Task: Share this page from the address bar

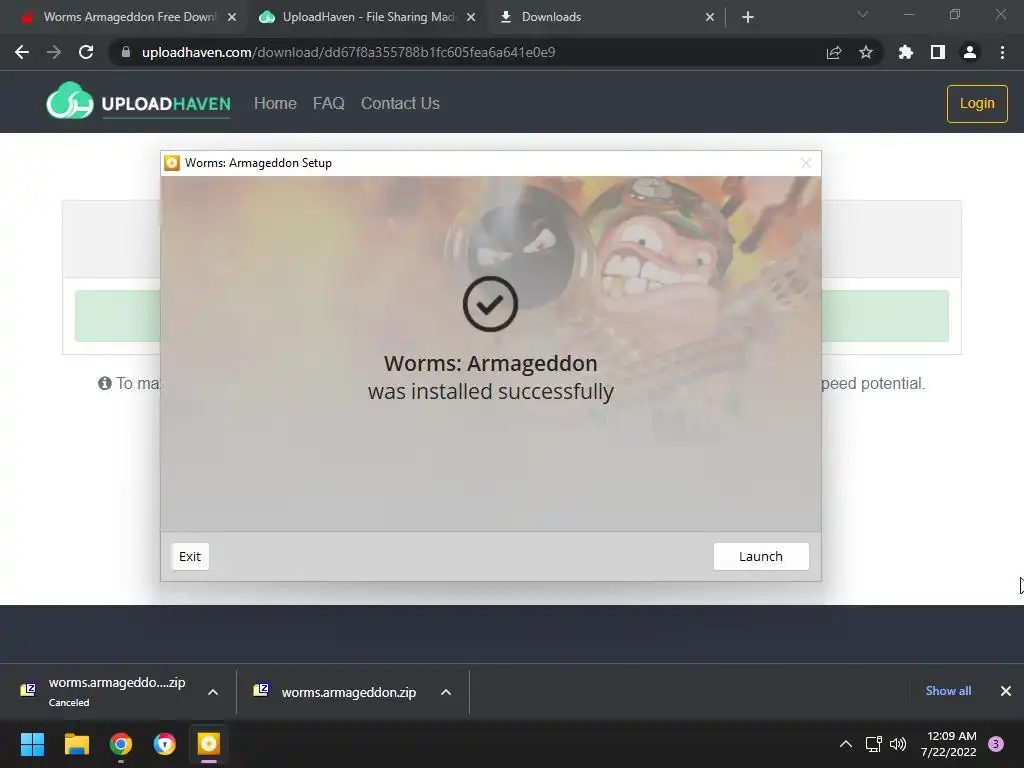Action: point(834,52)
